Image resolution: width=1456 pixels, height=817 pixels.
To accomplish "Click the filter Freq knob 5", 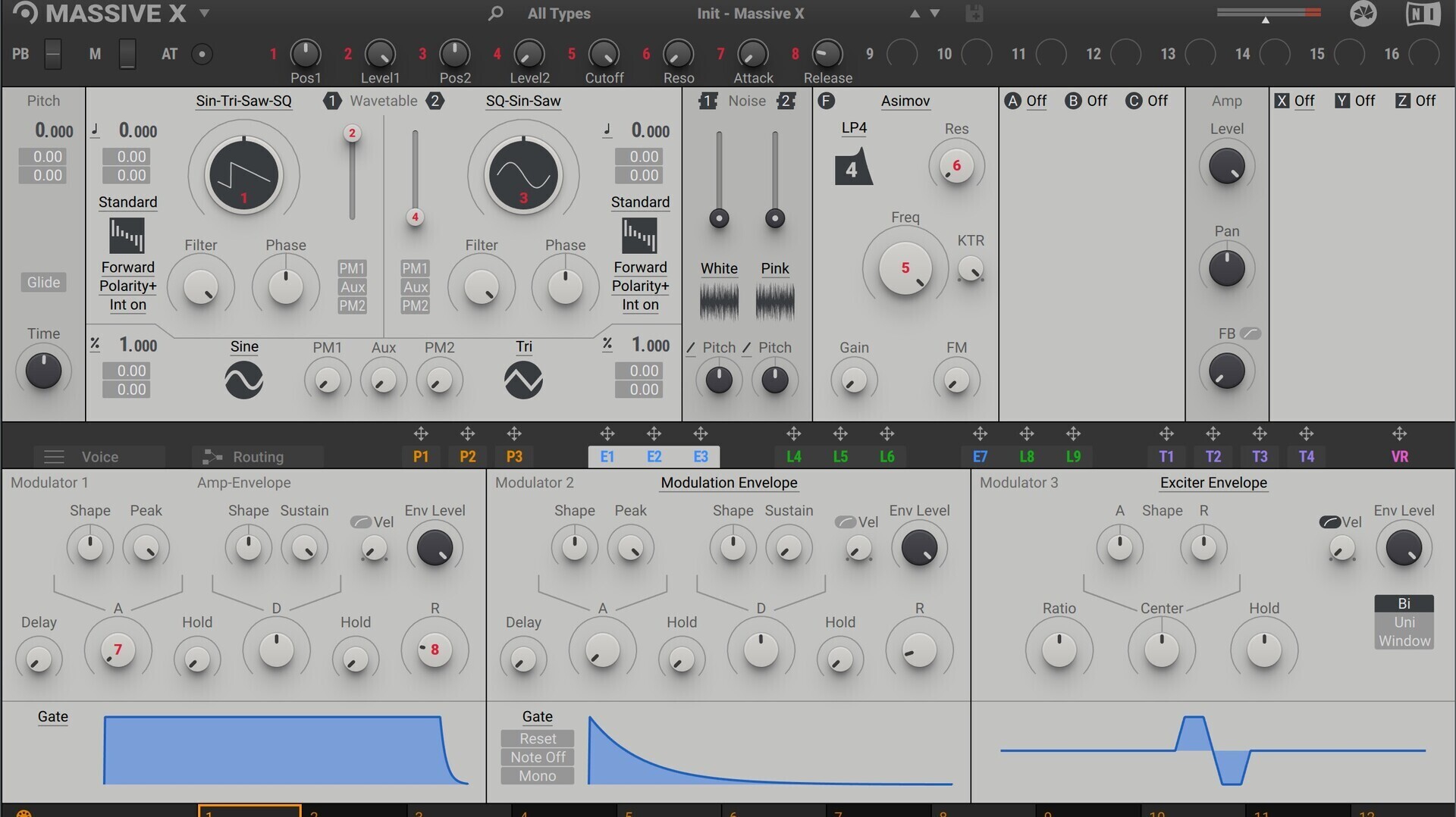I will (x=905, y=268).
